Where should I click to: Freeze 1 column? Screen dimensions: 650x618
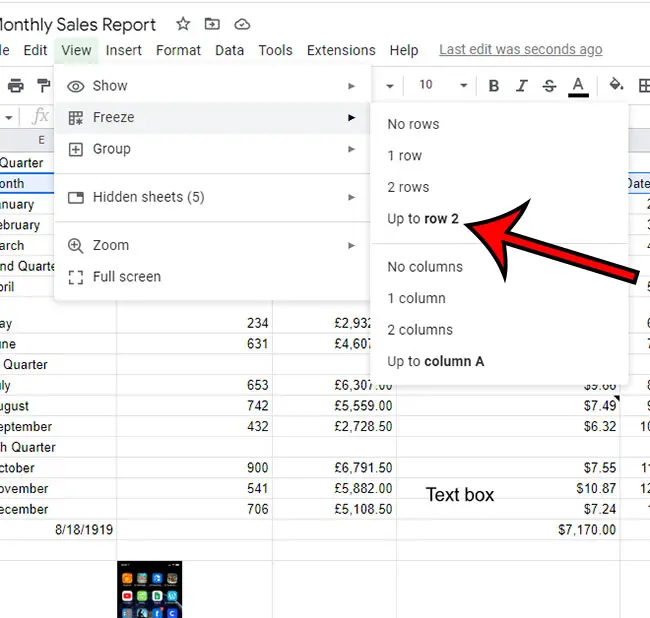coord(416,298)
